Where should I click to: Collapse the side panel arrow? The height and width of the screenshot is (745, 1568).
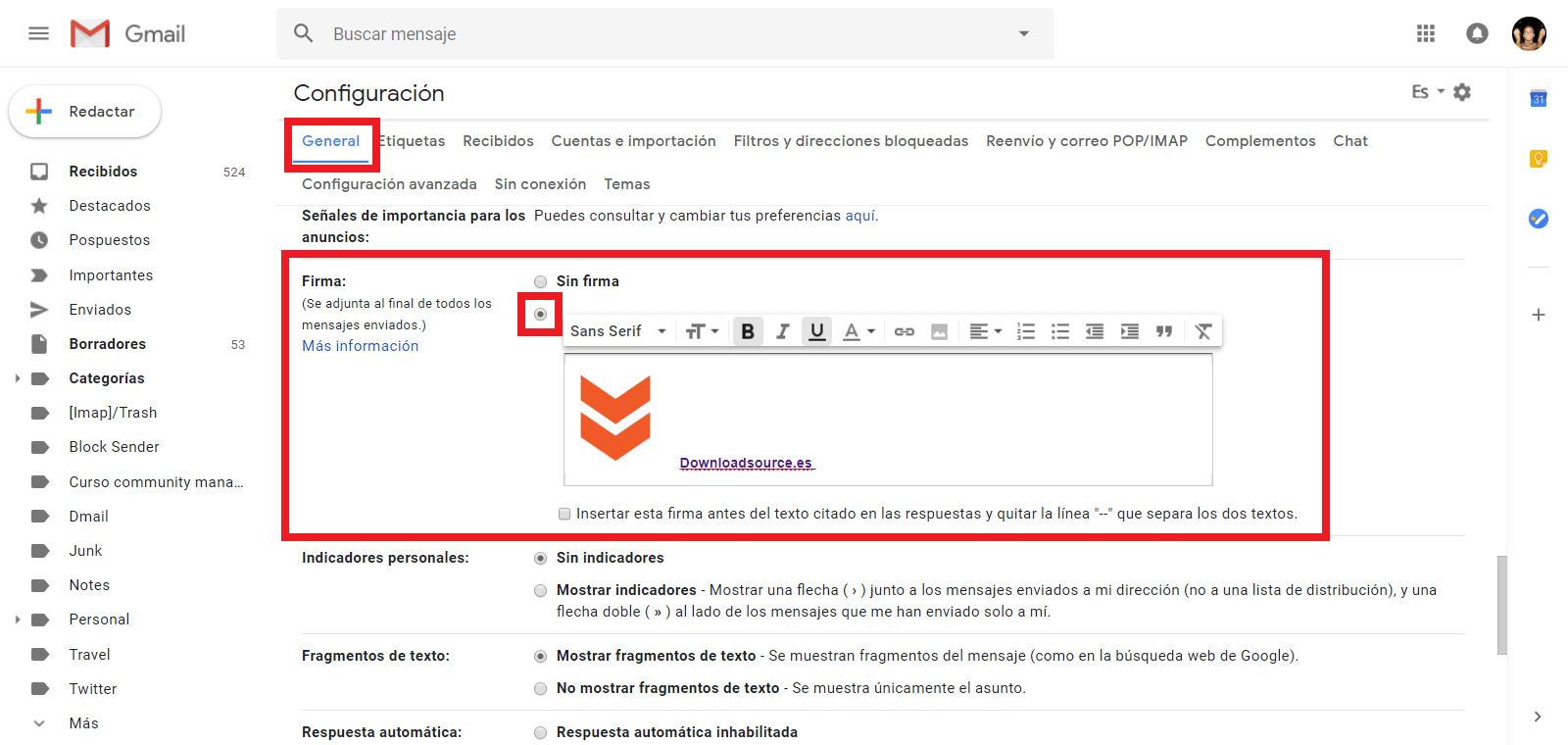point(1538,717)
